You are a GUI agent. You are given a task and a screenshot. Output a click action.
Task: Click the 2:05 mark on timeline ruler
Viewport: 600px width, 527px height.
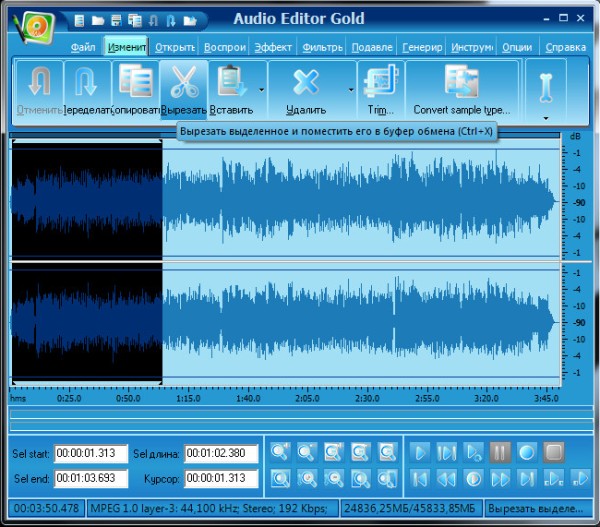click(x=308, y=398)
